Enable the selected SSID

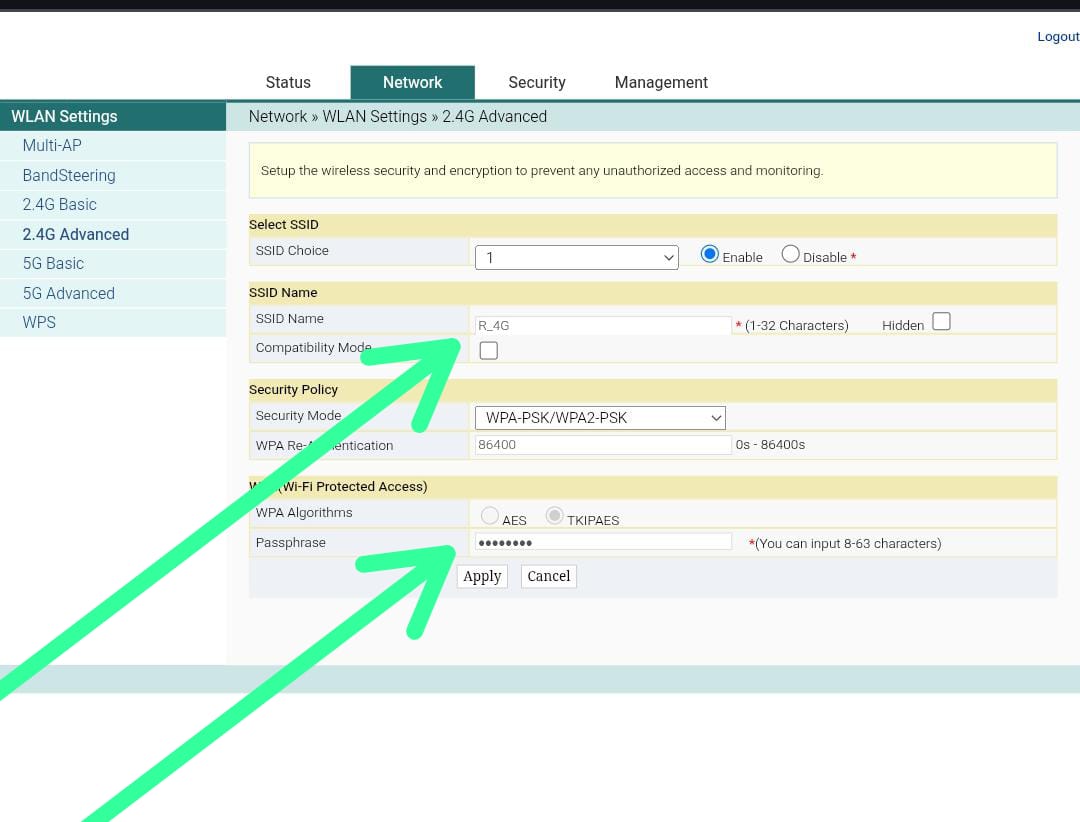[708, 256]
